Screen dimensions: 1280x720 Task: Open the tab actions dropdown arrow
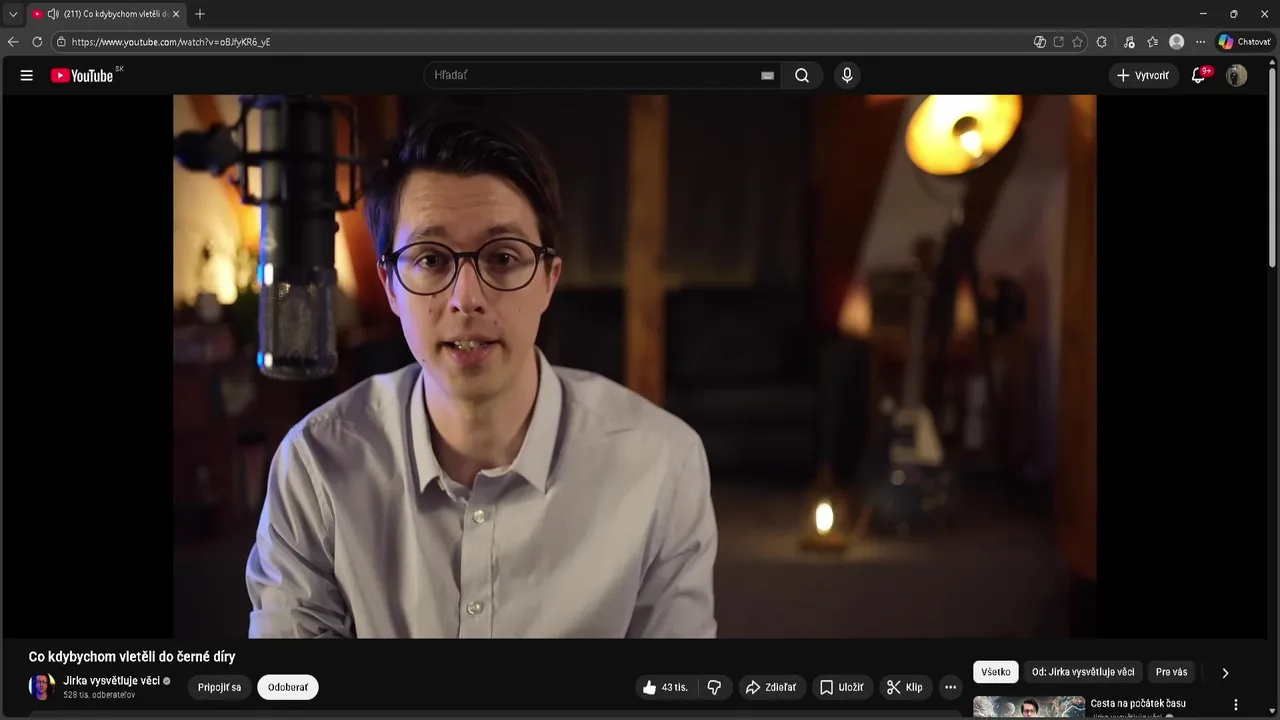13,14
